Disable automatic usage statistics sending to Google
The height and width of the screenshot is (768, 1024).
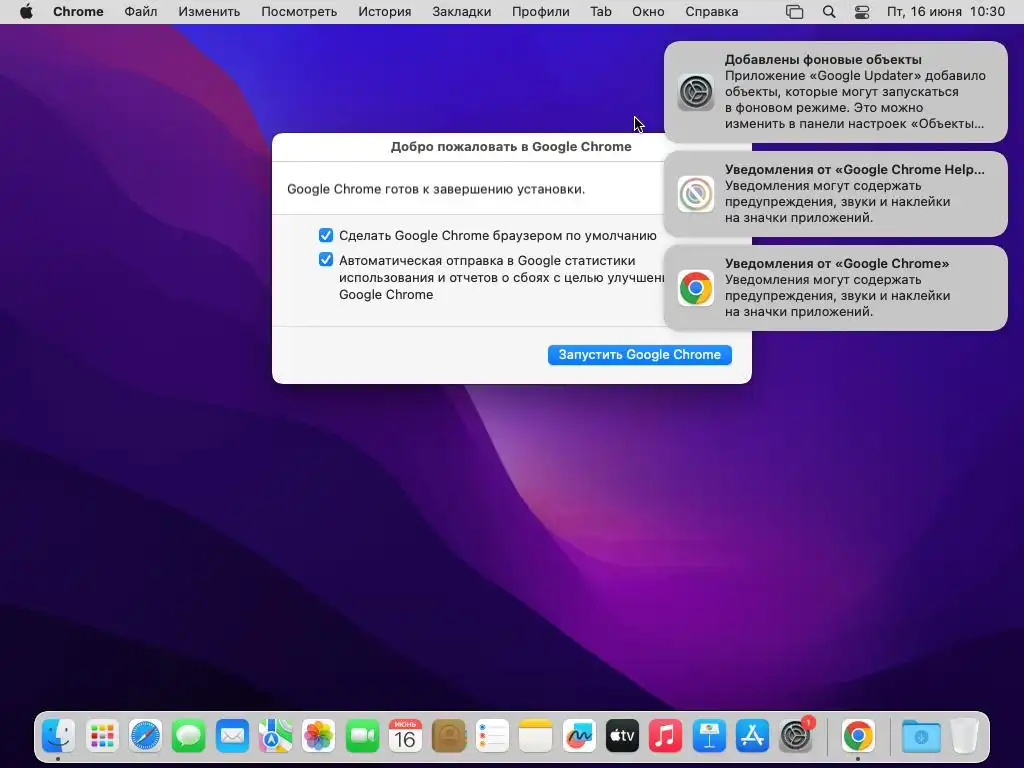(x=326, y=260)
